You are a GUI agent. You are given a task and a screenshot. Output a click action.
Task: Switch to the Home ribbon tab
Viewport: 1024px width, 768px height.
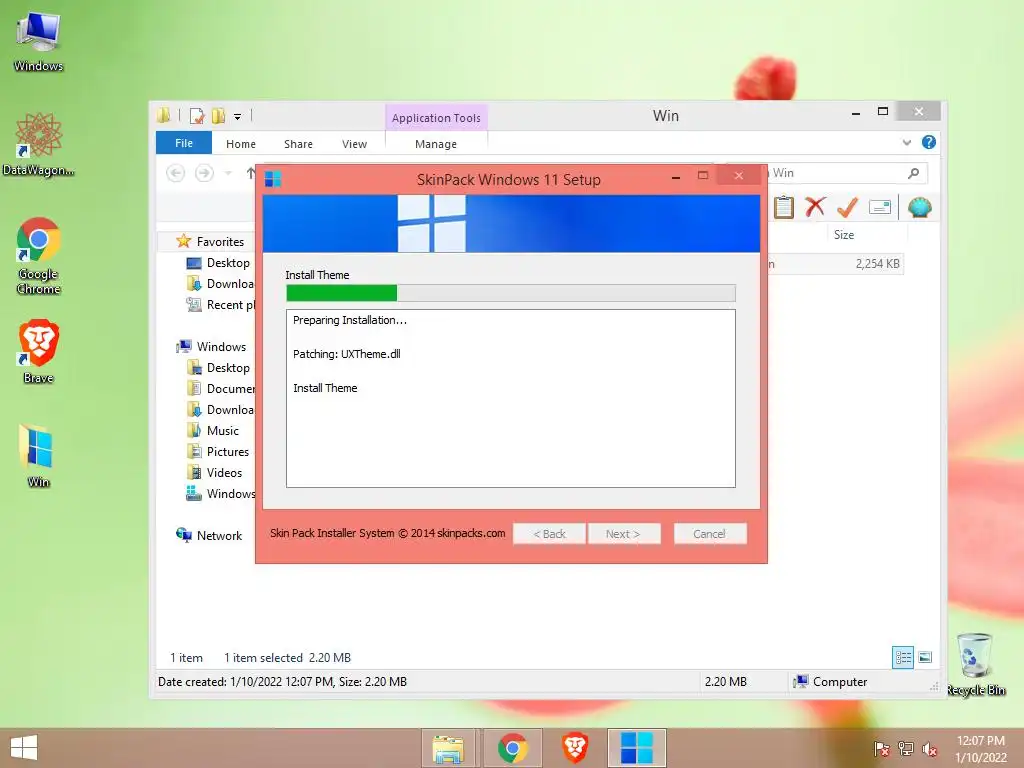(240, 144)
